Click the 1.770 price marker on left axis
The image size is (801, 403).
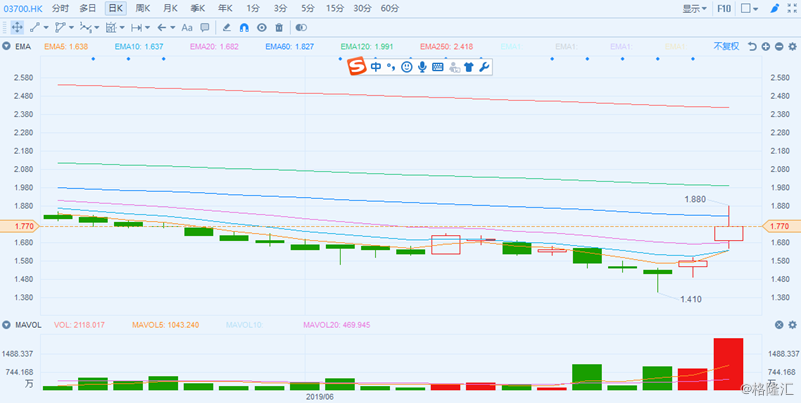point(20,226)
